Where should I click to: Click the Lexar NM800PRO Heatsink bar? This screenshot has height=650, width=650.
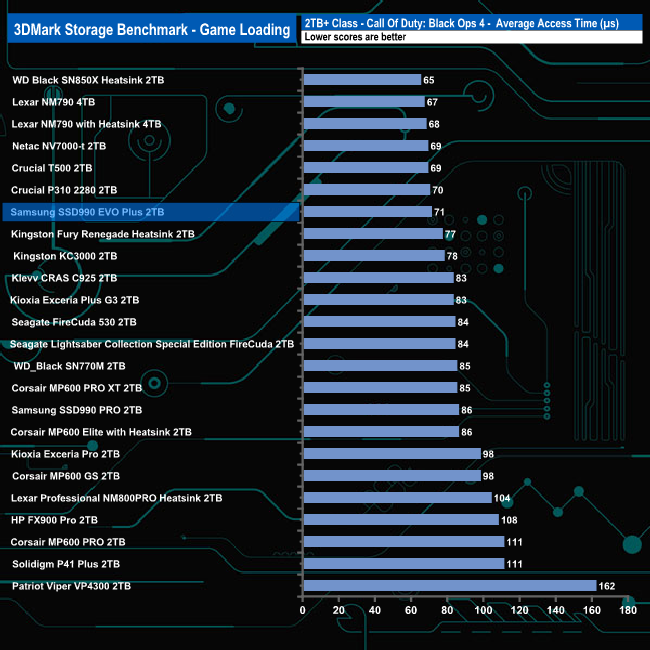pos(398,497)
